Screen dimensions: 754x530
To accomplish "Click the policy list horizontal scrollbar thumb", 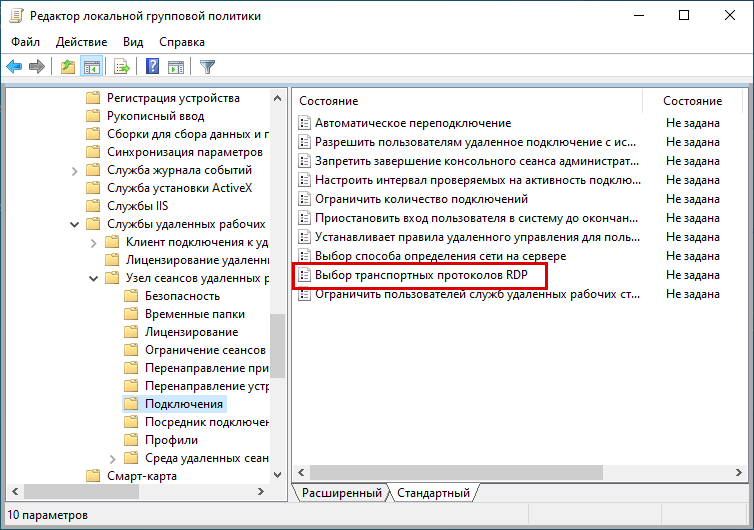I will (x=456, y=473).
